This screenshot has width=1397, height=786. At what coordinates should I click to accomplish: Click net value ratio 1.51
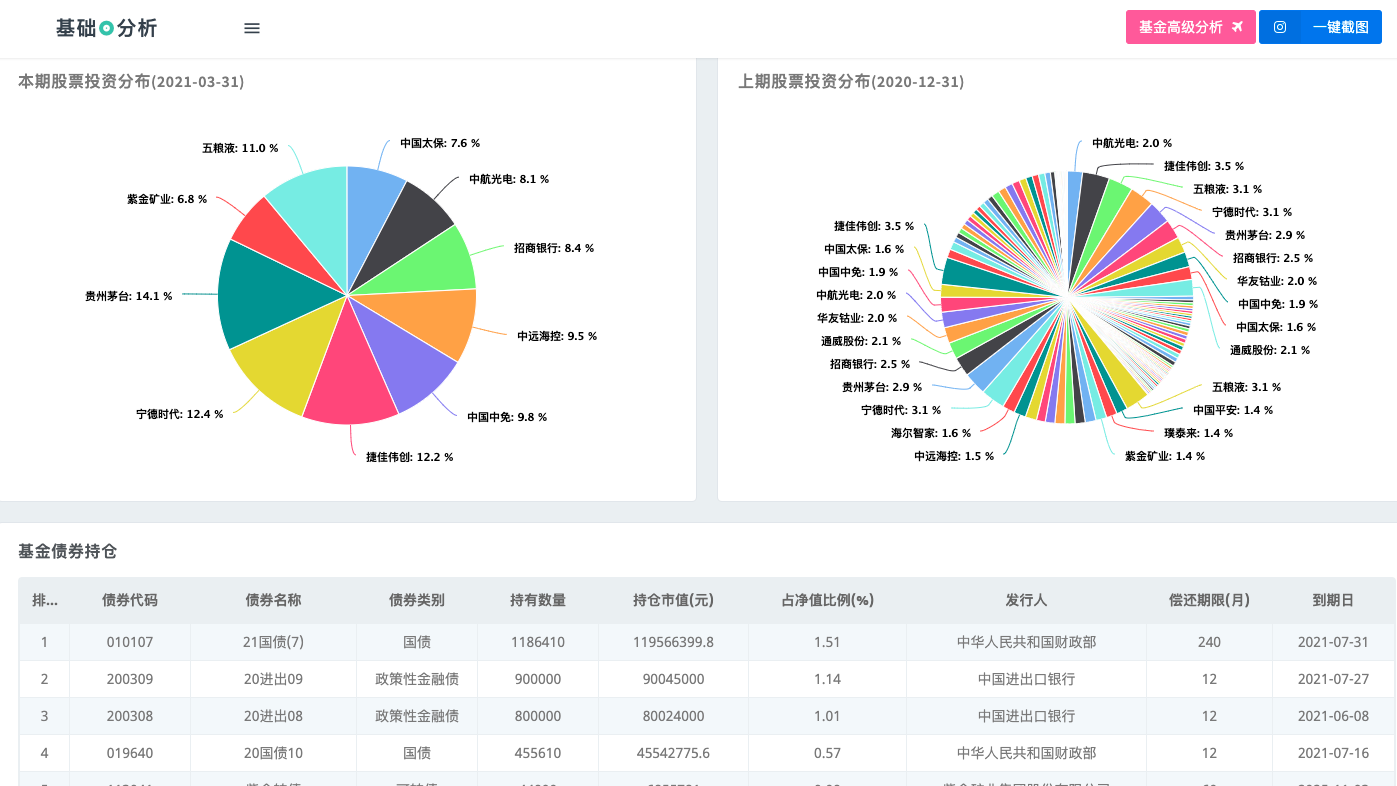[x=827, y=642]
